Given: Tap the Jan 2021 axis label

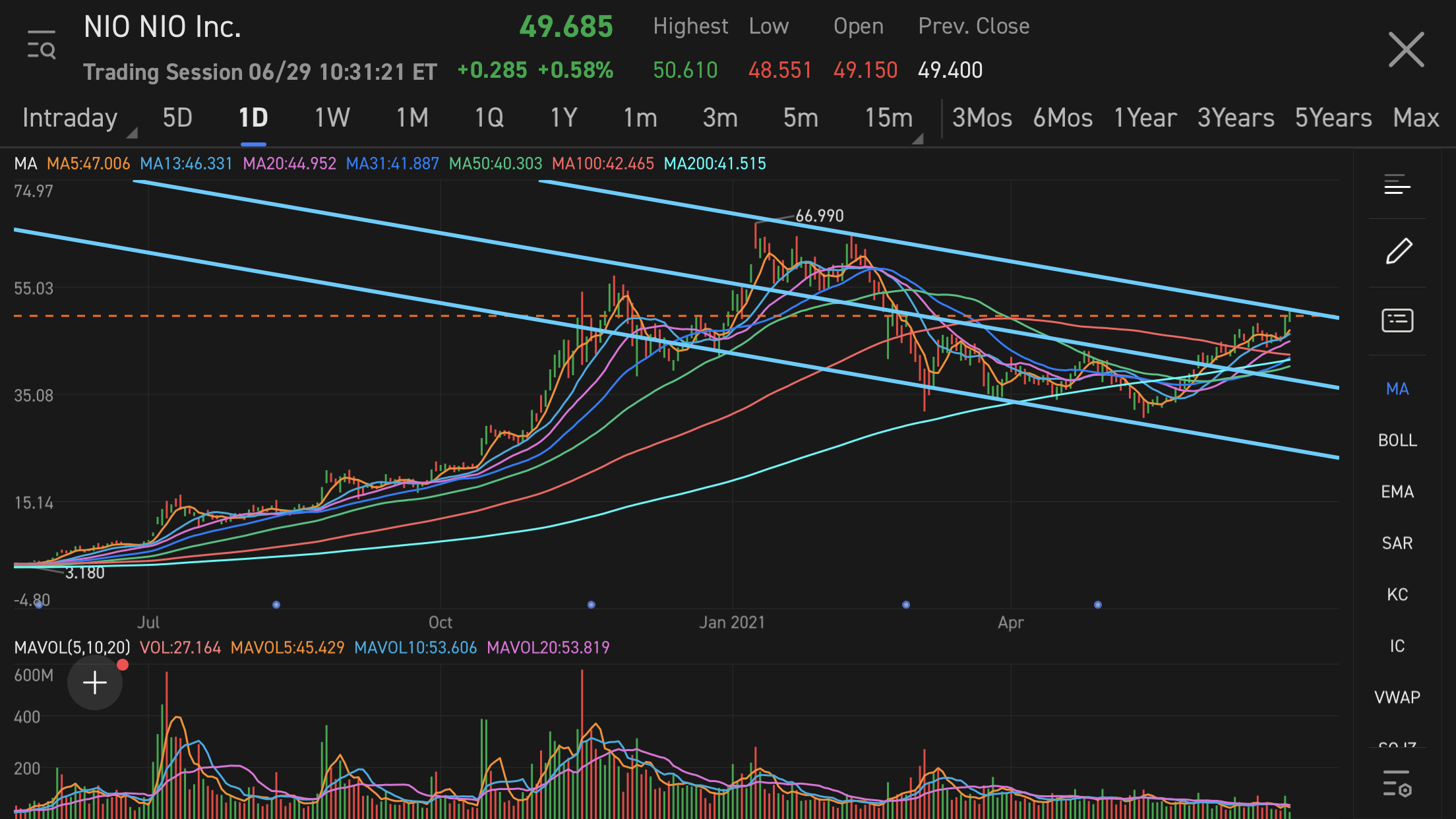Looking at the screenshot, I should pos(732,622).
